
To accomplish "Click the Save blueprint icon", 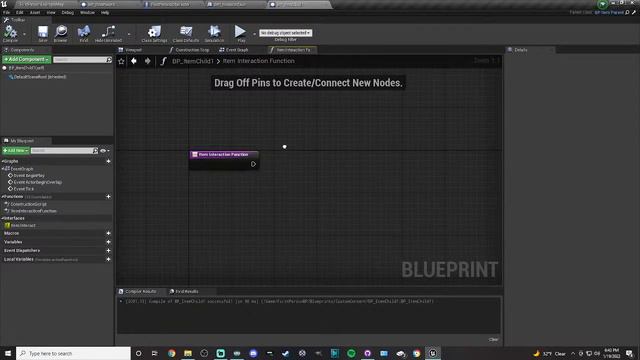I will coord(42,33).
